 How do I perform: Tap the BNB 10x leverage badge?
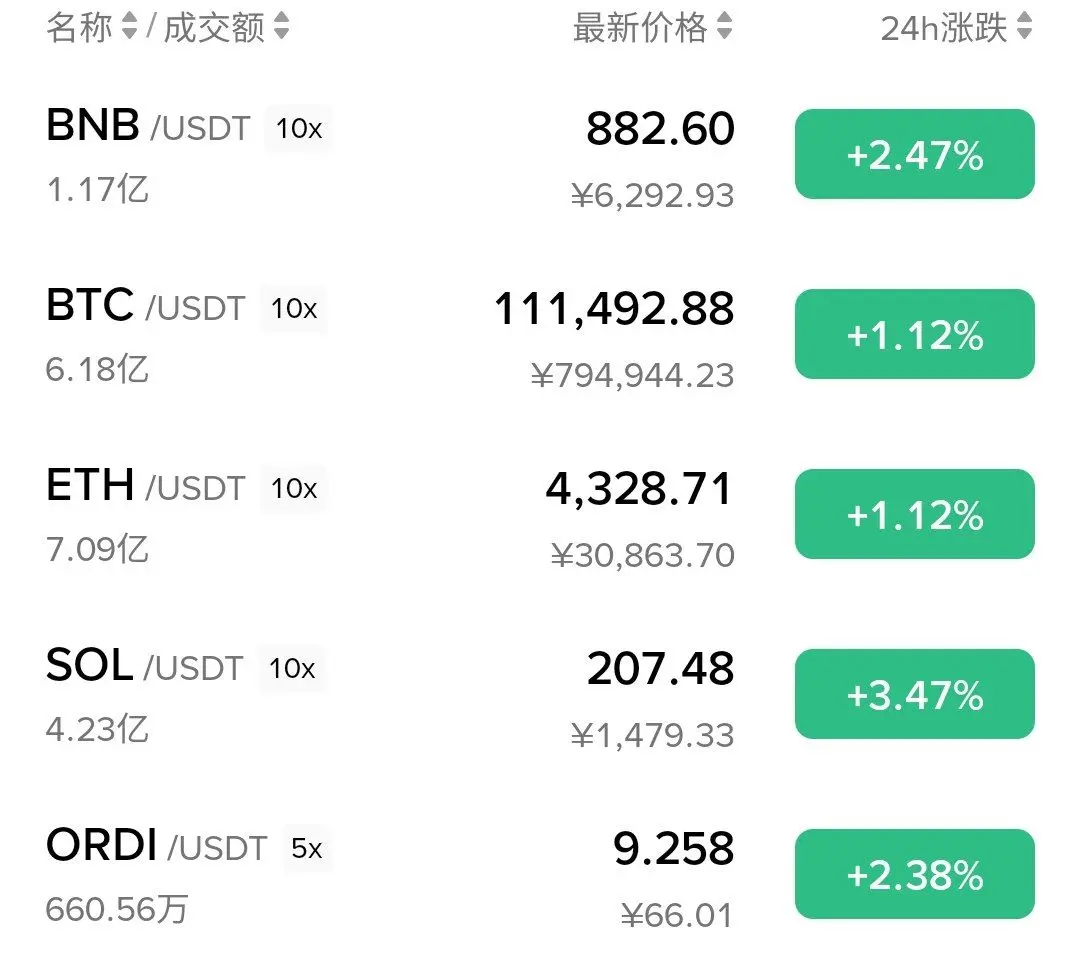pos(298,128)
